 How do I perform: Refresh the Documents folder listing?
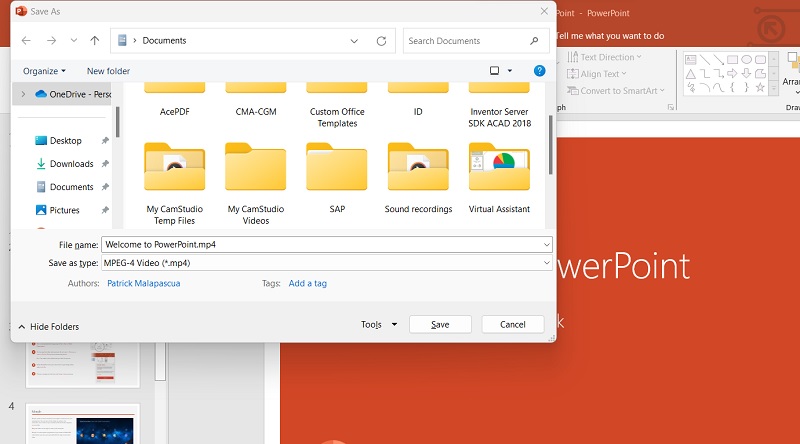coord(381,41)
